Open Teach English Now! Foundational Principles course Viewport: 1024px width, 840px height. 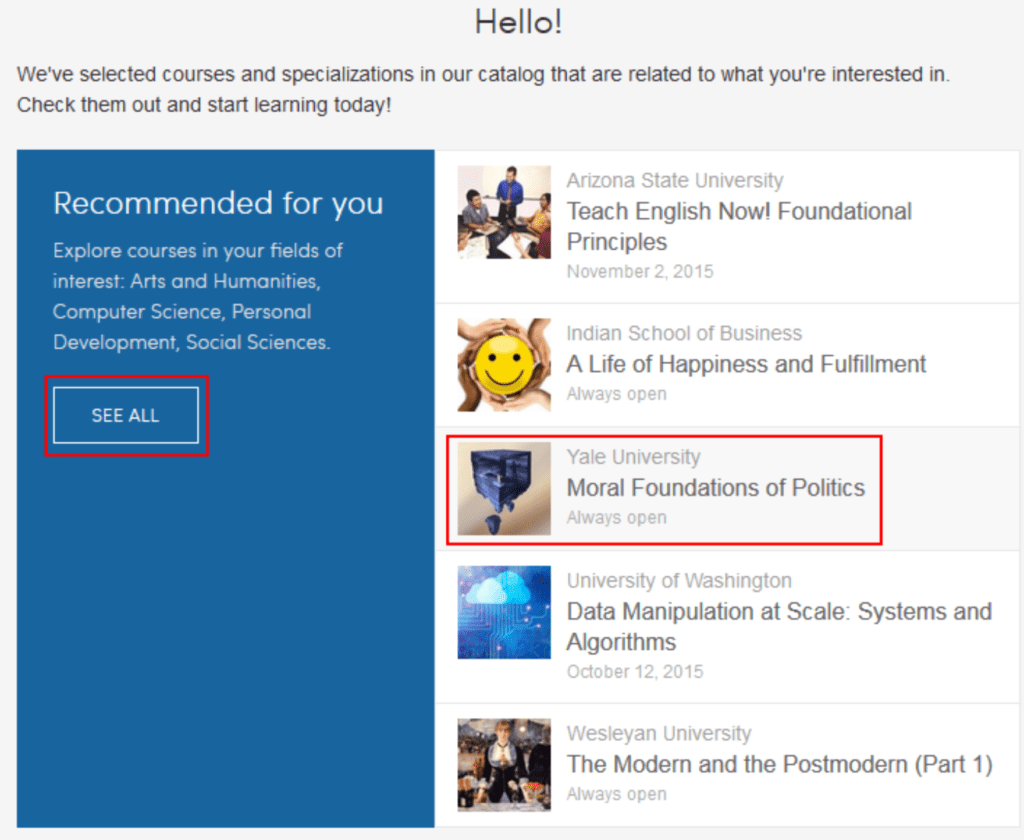(739, 227)
